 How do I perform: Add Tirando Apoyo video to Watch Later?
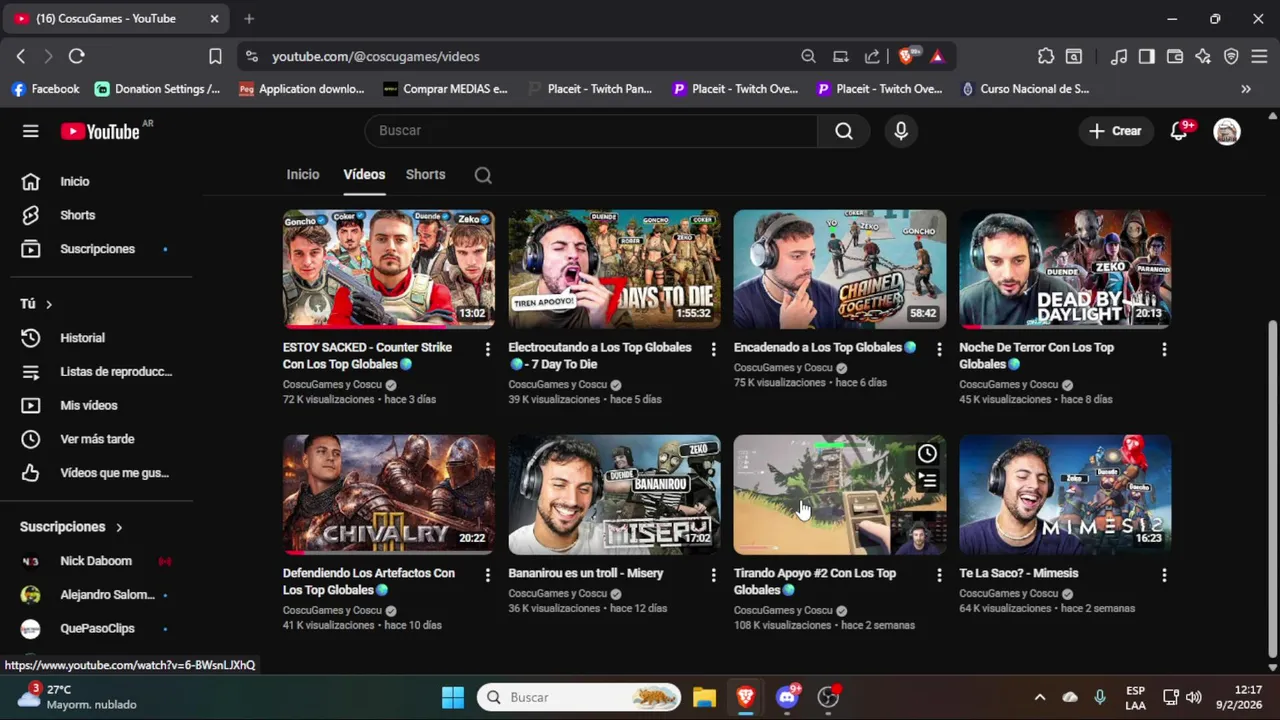point(928,454)
